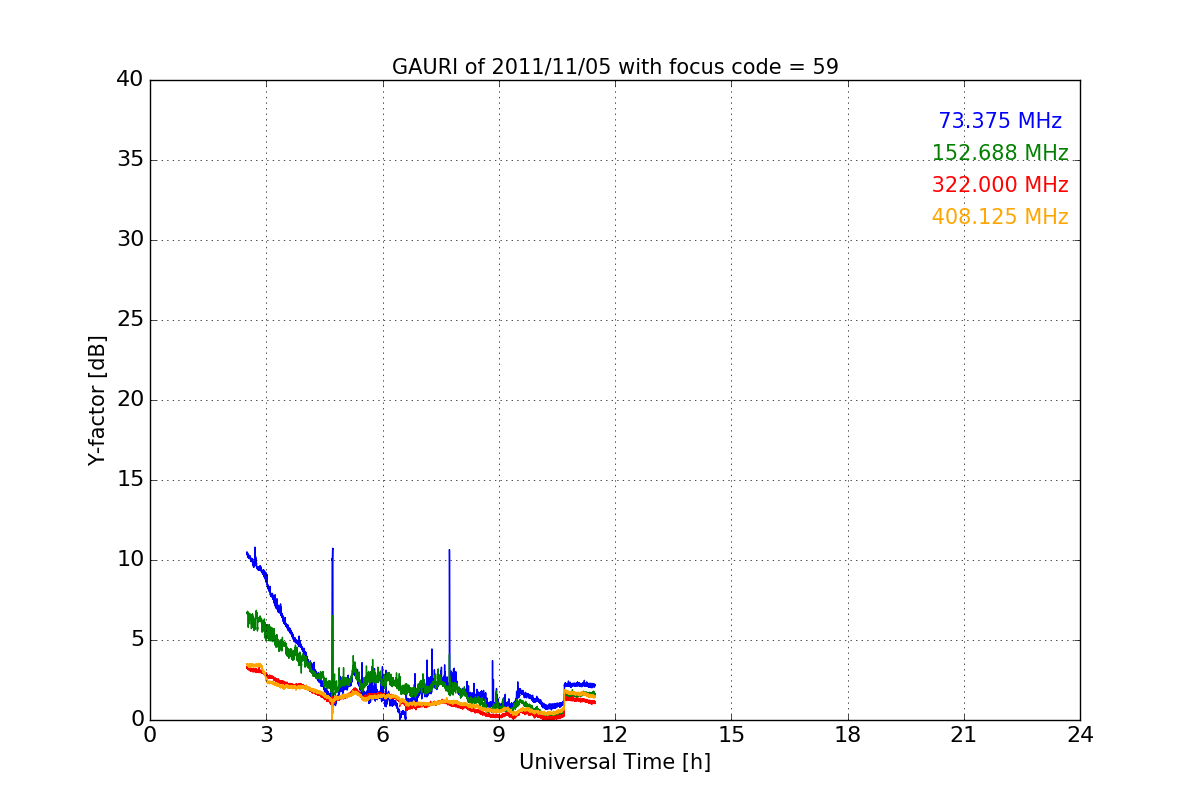Click the "Y-factor [dB]" axis label
1200x800 pixels.
point(97,400)
